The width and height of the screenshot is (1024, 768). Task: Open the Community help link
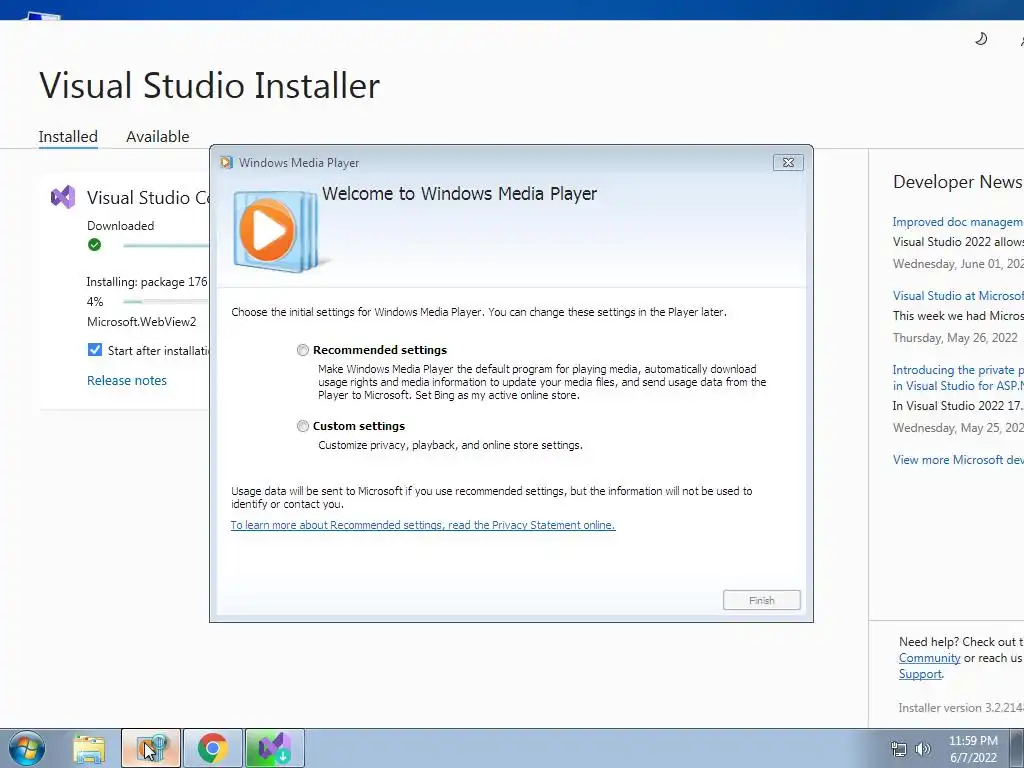(929, 658)
